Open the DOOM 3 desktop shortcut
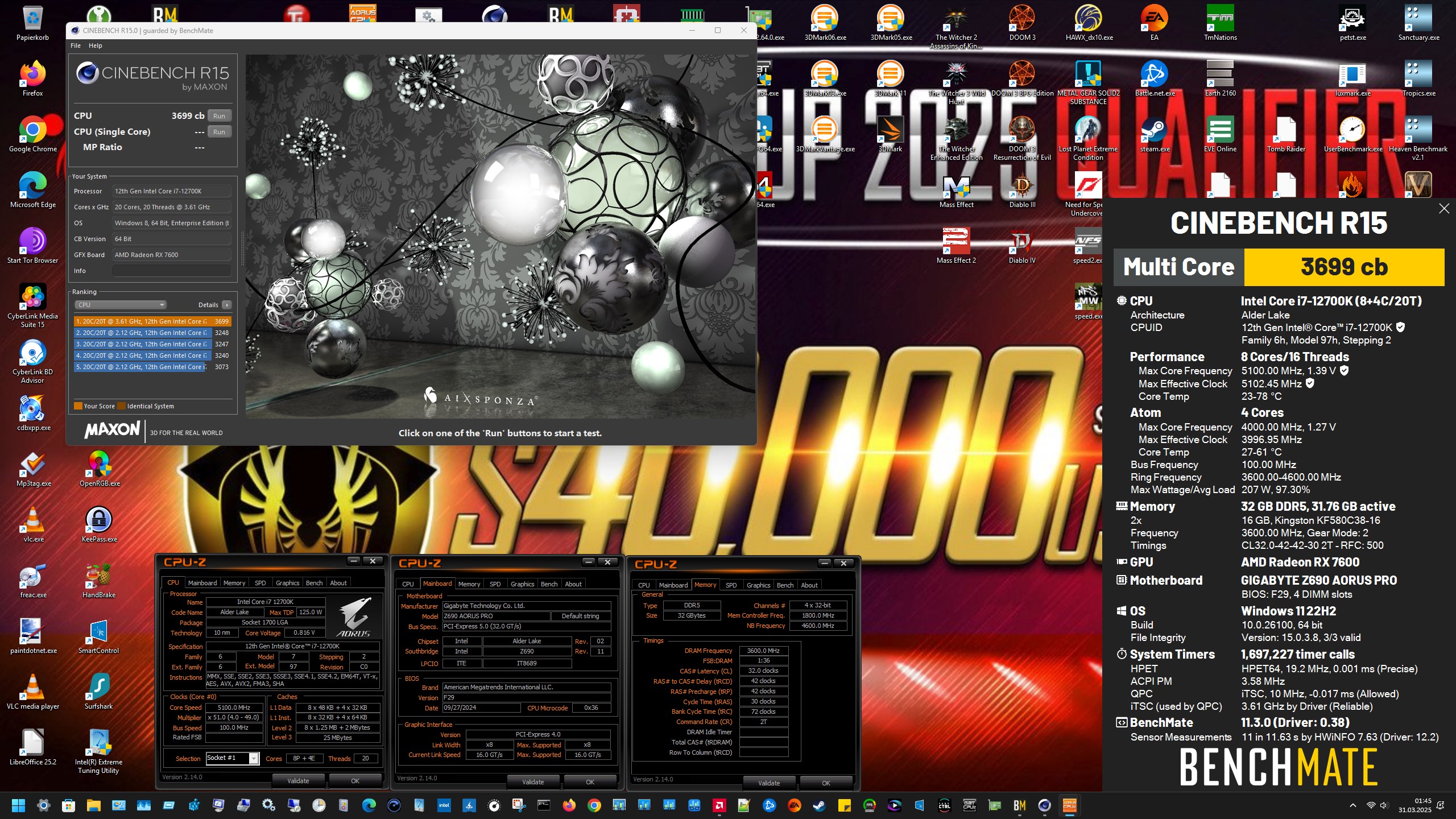Viewport: 1456px width, 819px height. pos(1022,24)
